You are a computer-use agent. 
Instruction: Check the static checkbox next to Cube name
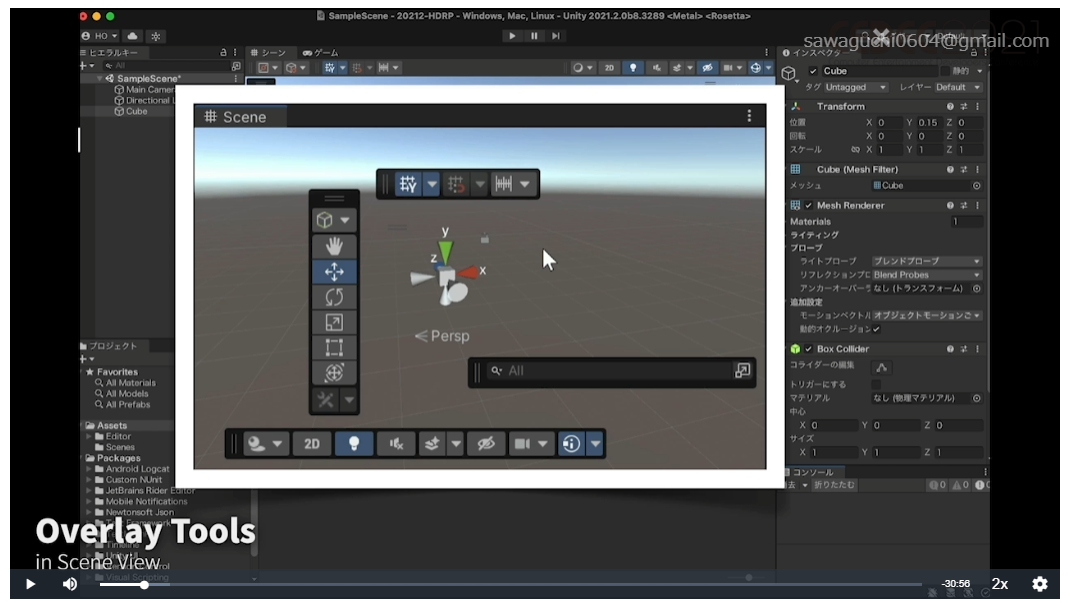point(945,71)
